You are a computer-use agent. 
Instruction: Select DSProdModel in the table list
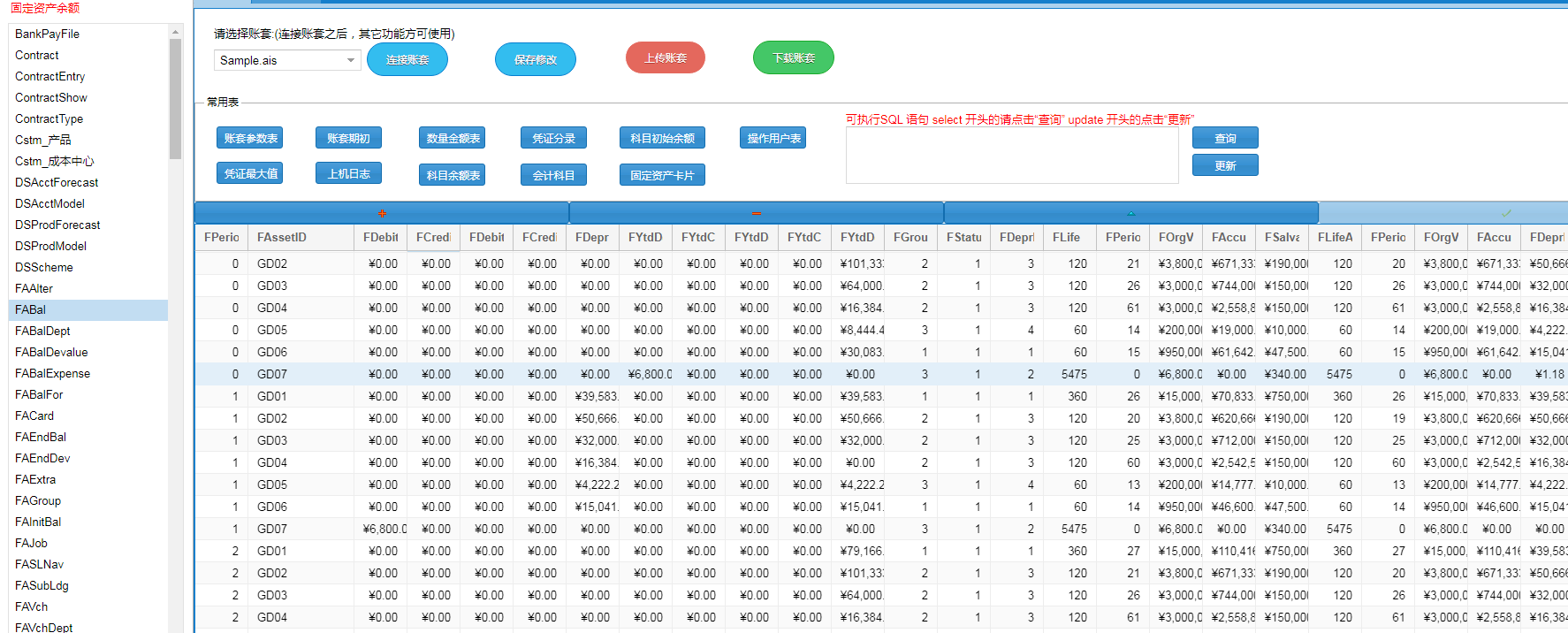coord(88,246)
